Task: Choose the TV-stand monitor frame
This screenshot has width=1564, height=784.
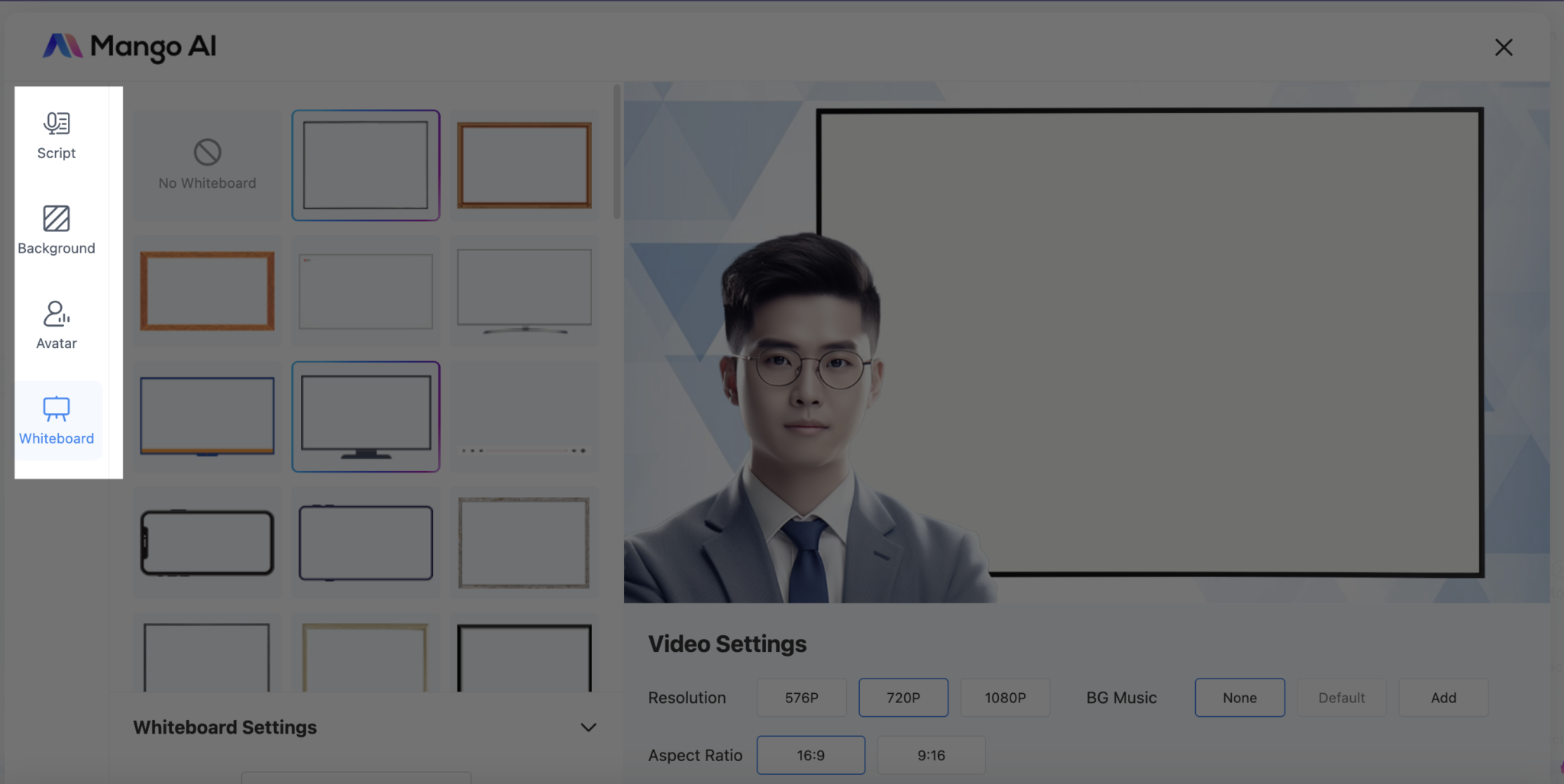Action: coord(524,291)
